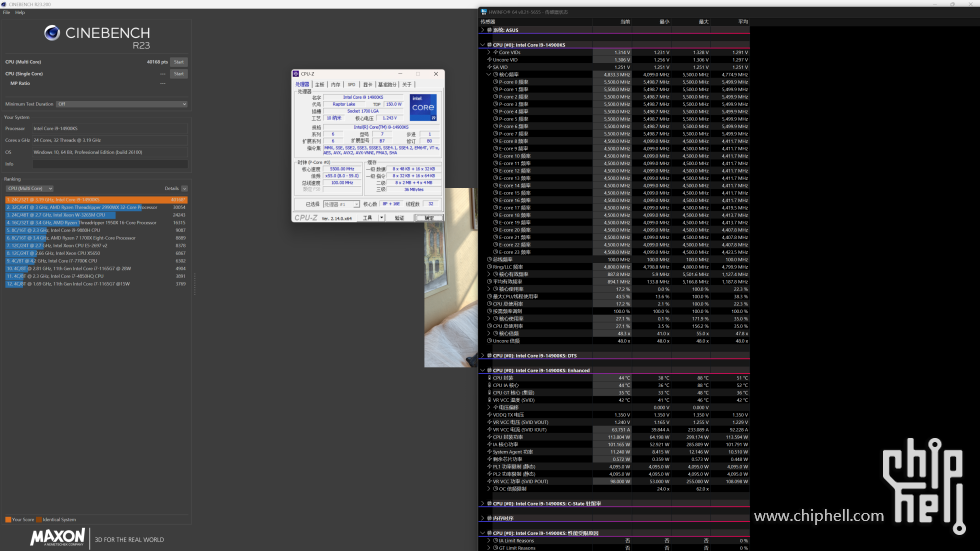Open the CPU-Z tools dropdown arrow
Viewport: 980px width, 551px height.
point(381,218)
